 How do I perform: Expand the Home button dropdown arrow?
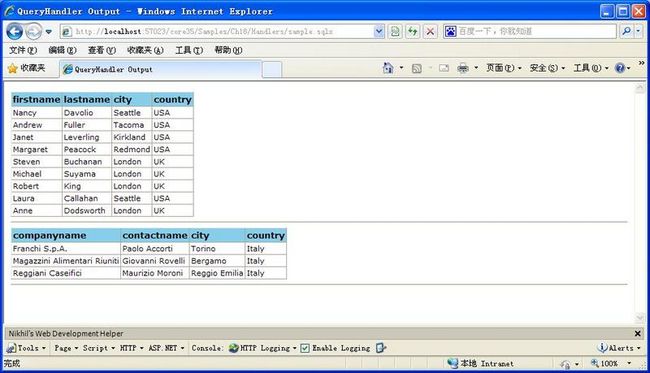coord(401,68)
